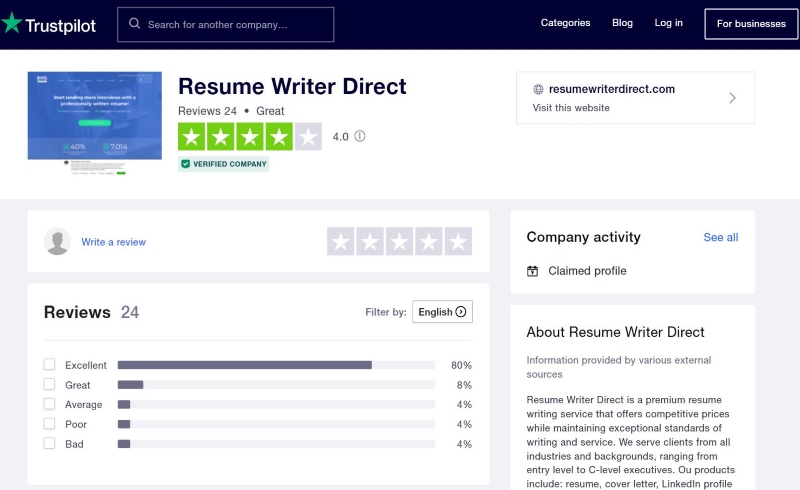Open the English language filter dropdown

pos(442,312)
